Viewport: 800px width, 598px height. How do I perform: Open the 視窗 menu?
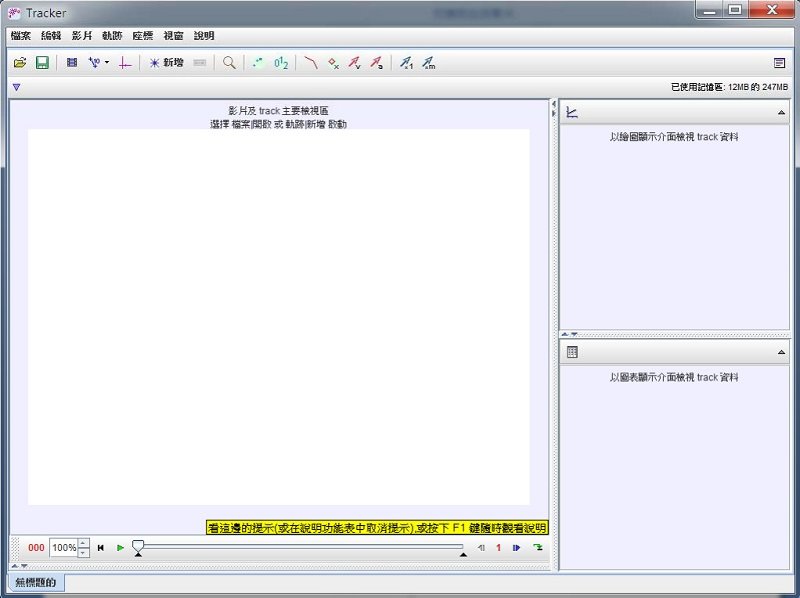pos(173,36)
